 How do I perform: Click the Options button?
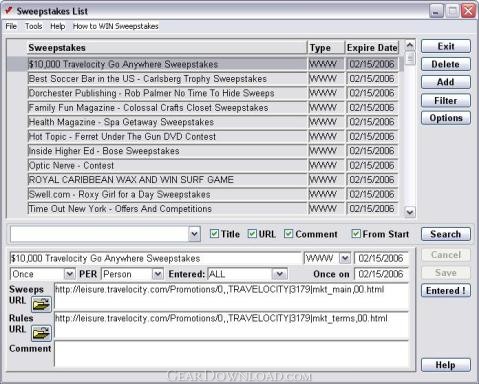tap(446, 118)
